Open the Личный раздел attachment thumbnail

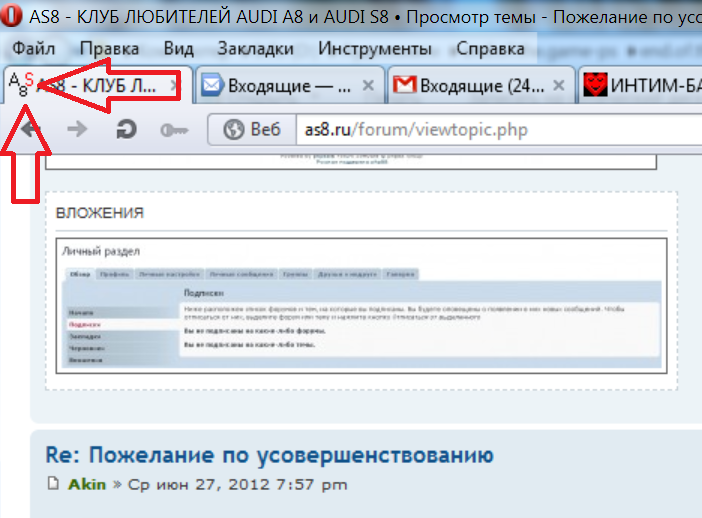tap(361, 306)
